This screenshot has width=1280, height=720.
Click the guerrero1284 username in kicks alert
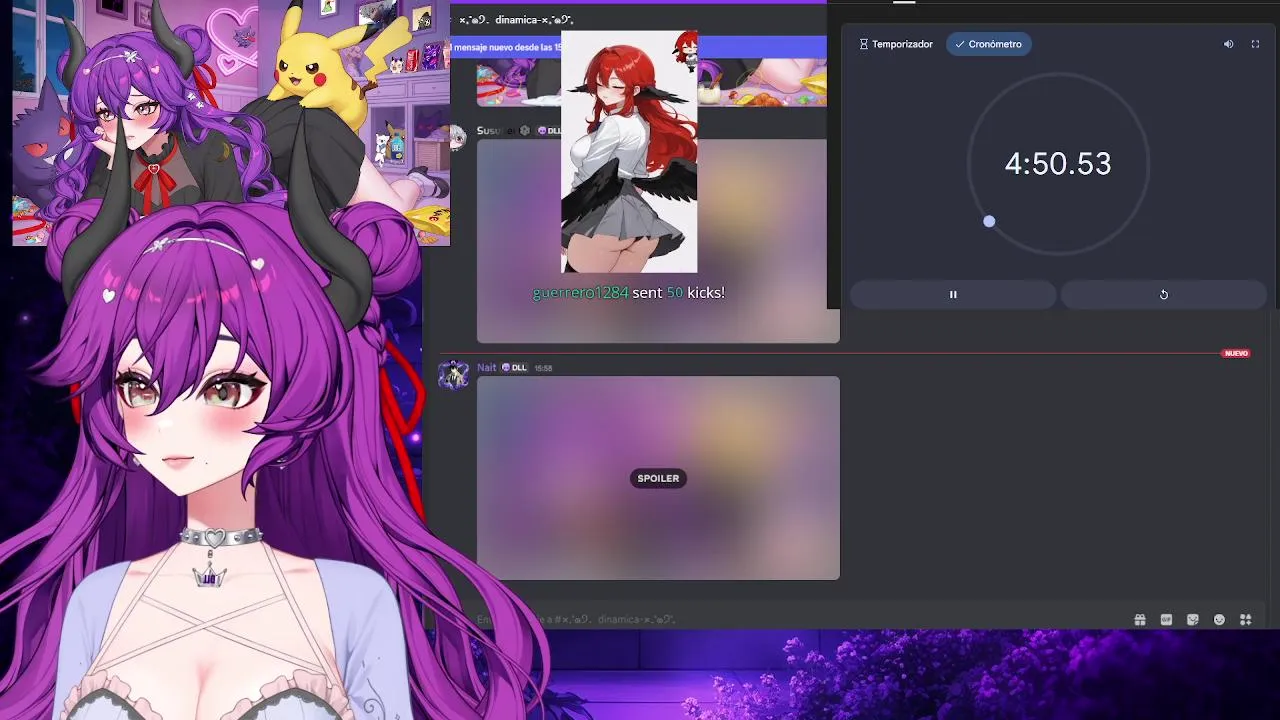click(580, 293)
